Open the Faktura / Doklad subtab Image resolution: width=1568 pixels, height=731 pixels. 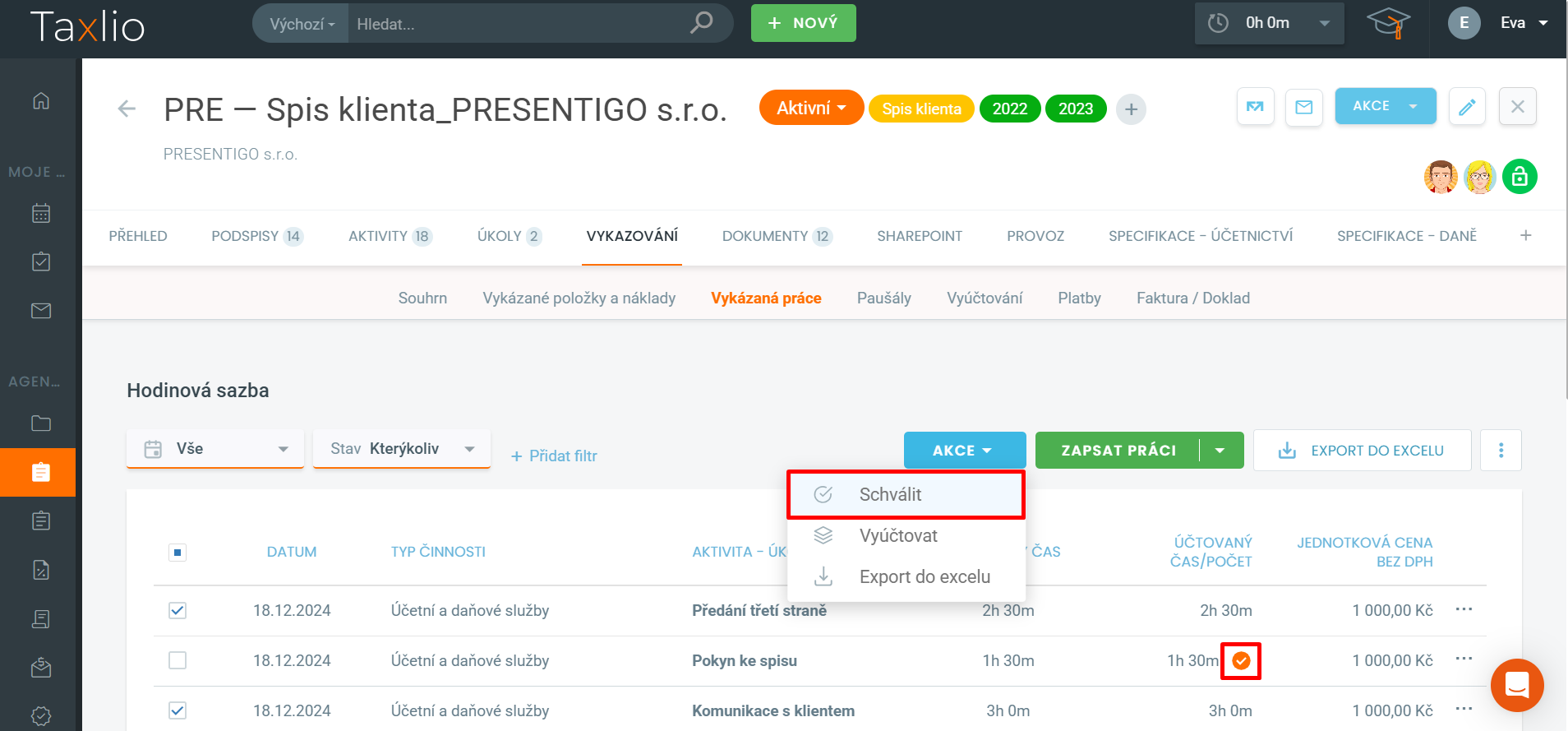point(1193,298)
